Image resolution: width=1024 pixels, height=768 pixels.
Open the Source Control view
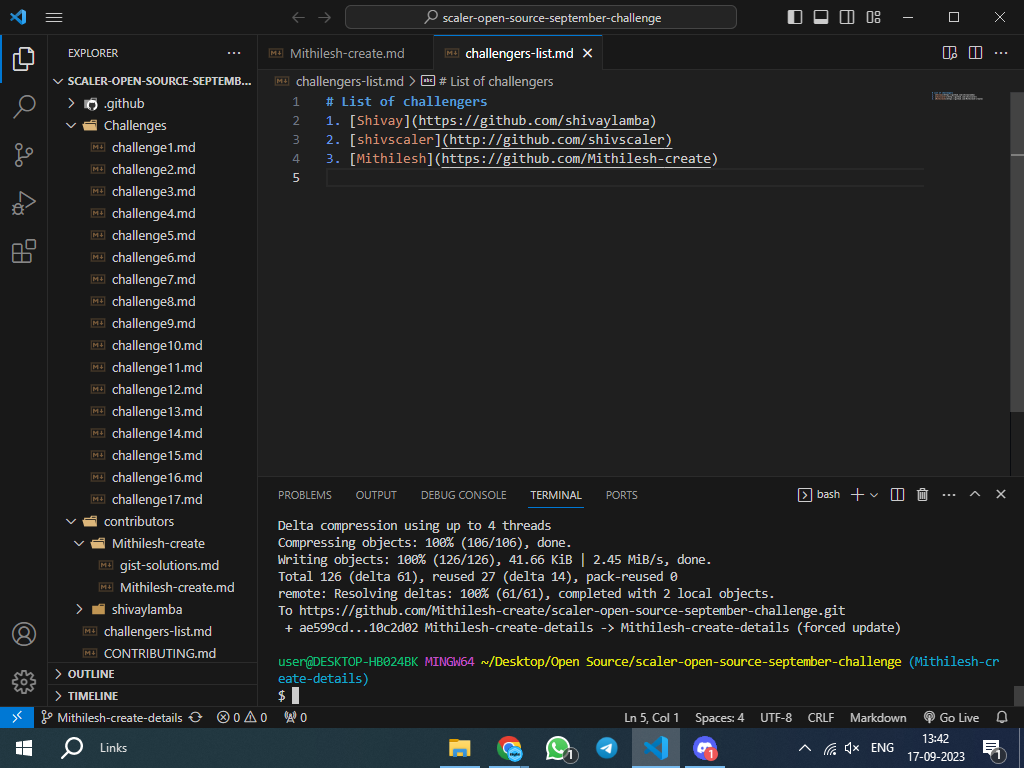pyautogui.click(x=24, y=155)
